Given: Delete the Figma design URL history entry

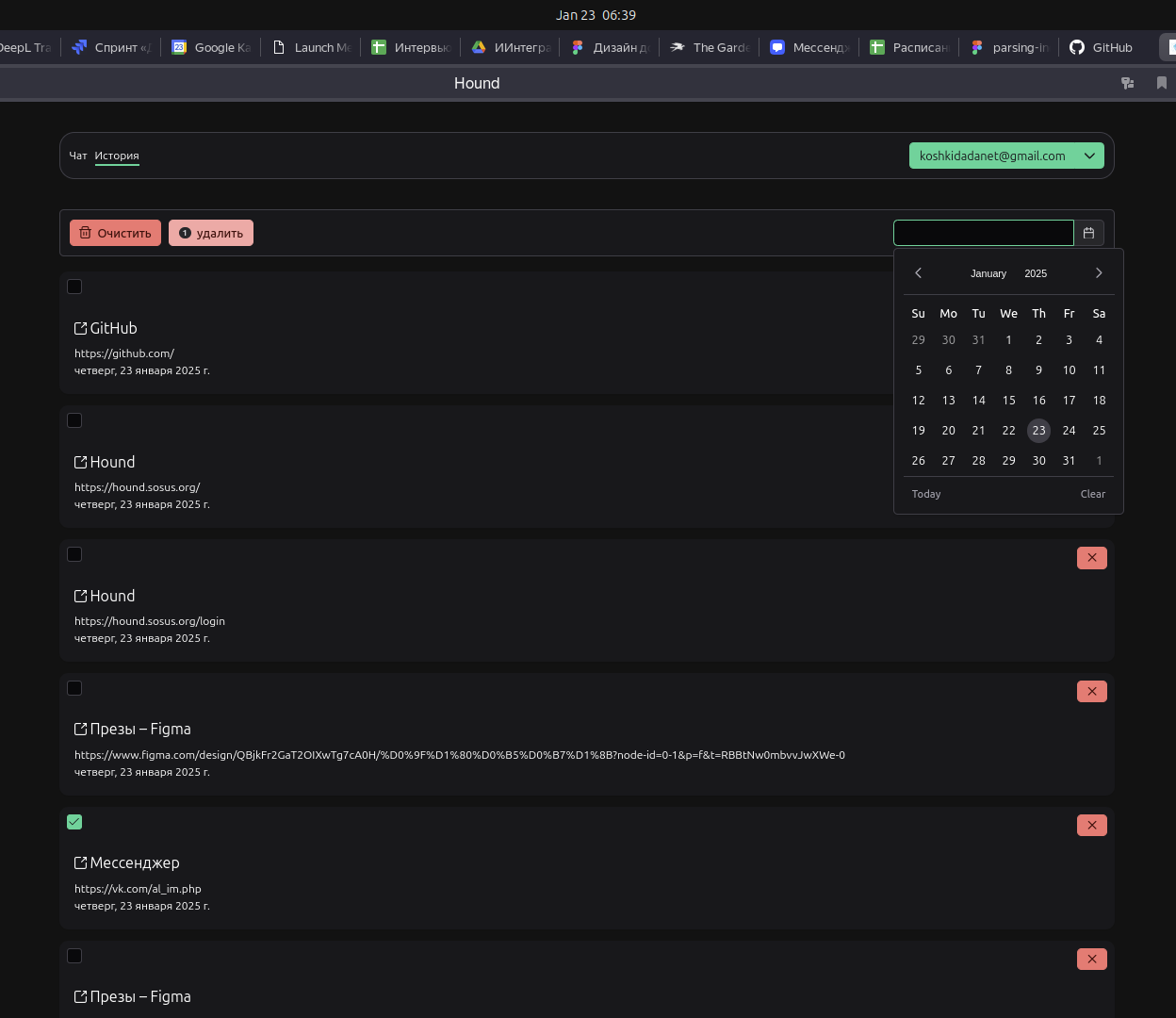Looking at the screenshot, I should coord(1092,691).
